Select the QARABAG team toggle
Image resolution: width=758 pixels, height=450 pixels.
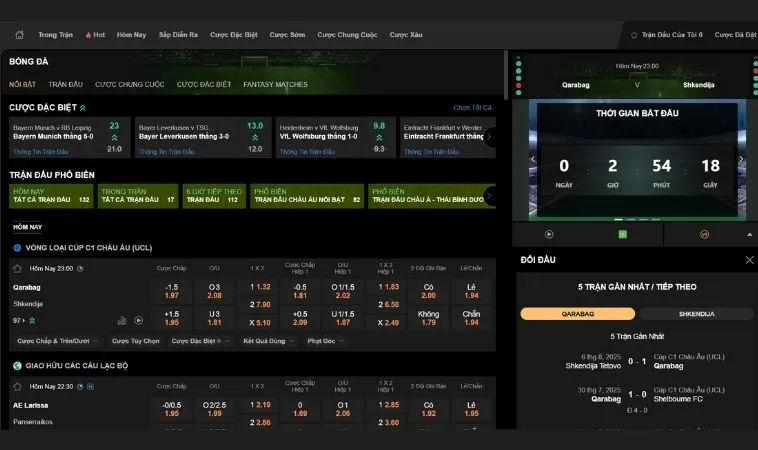pyautogui.click(x=578, y=314)
